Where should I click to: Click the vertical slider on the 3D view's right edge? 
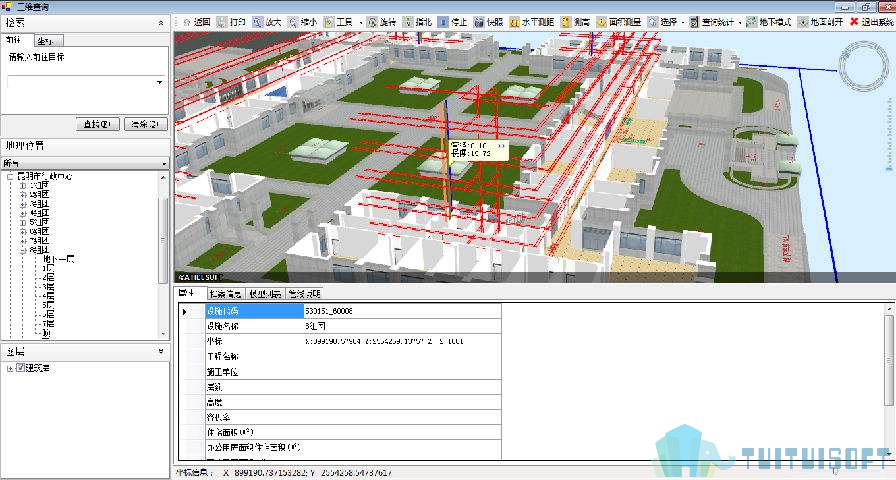(890, 134)
